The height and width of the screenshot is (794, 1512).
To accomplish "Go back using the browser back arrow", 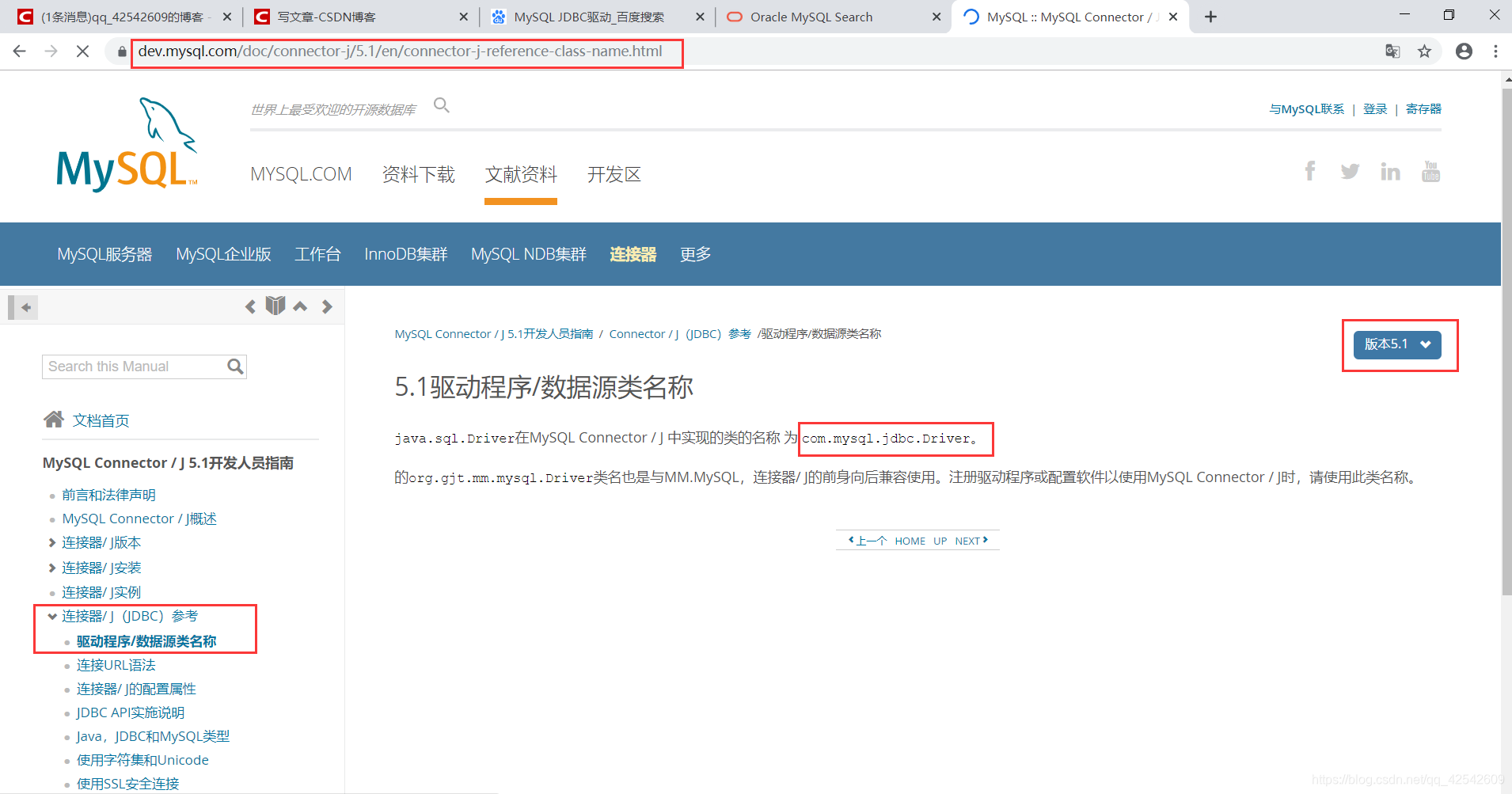I will coord(20,51).
